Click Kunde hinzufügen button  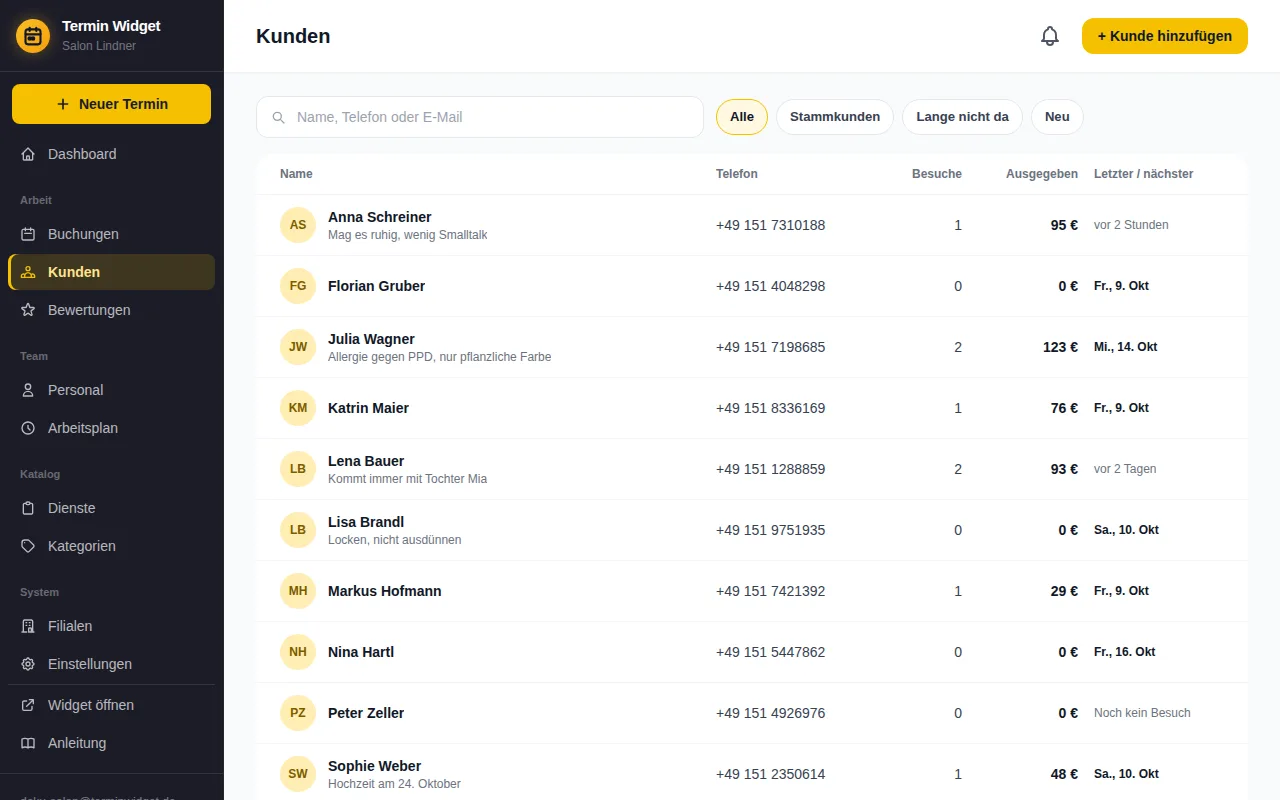(1165, 36)
